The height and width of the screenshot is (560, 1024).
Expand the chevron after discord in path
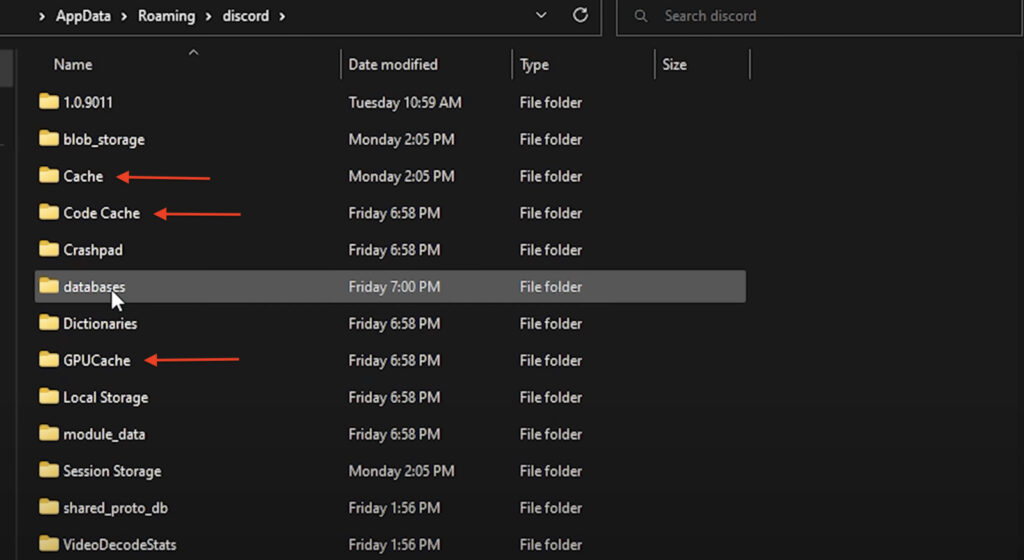click(282, 16)
